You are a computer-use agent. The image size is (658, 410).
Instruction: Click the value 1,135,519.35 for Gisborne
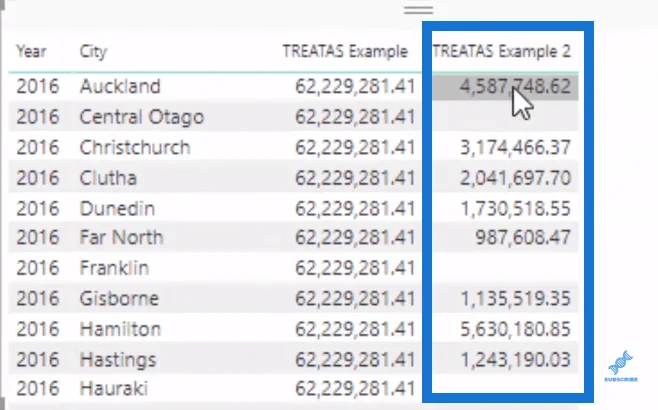point(516,299)
